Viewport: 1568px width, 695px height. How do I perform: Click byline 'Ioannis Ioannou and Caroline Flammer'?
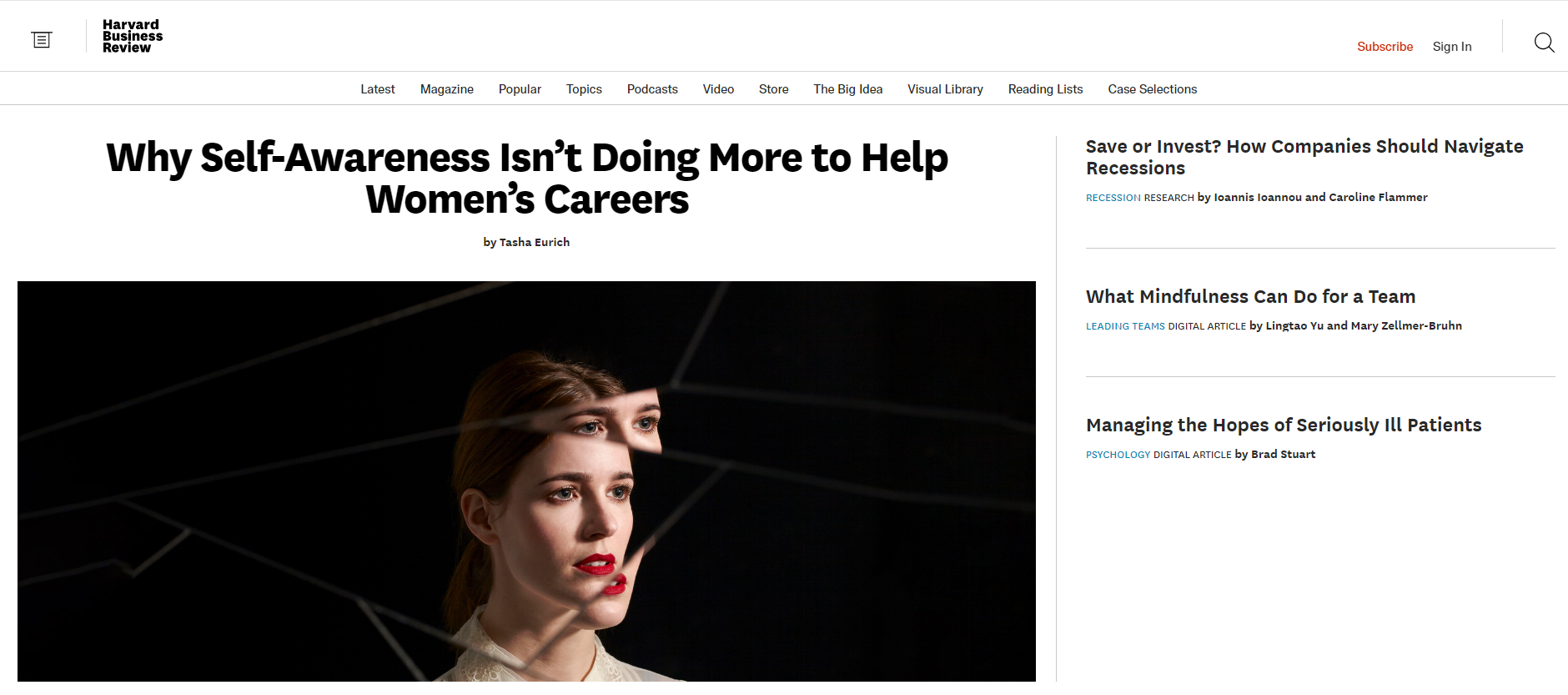point(1320,197)
